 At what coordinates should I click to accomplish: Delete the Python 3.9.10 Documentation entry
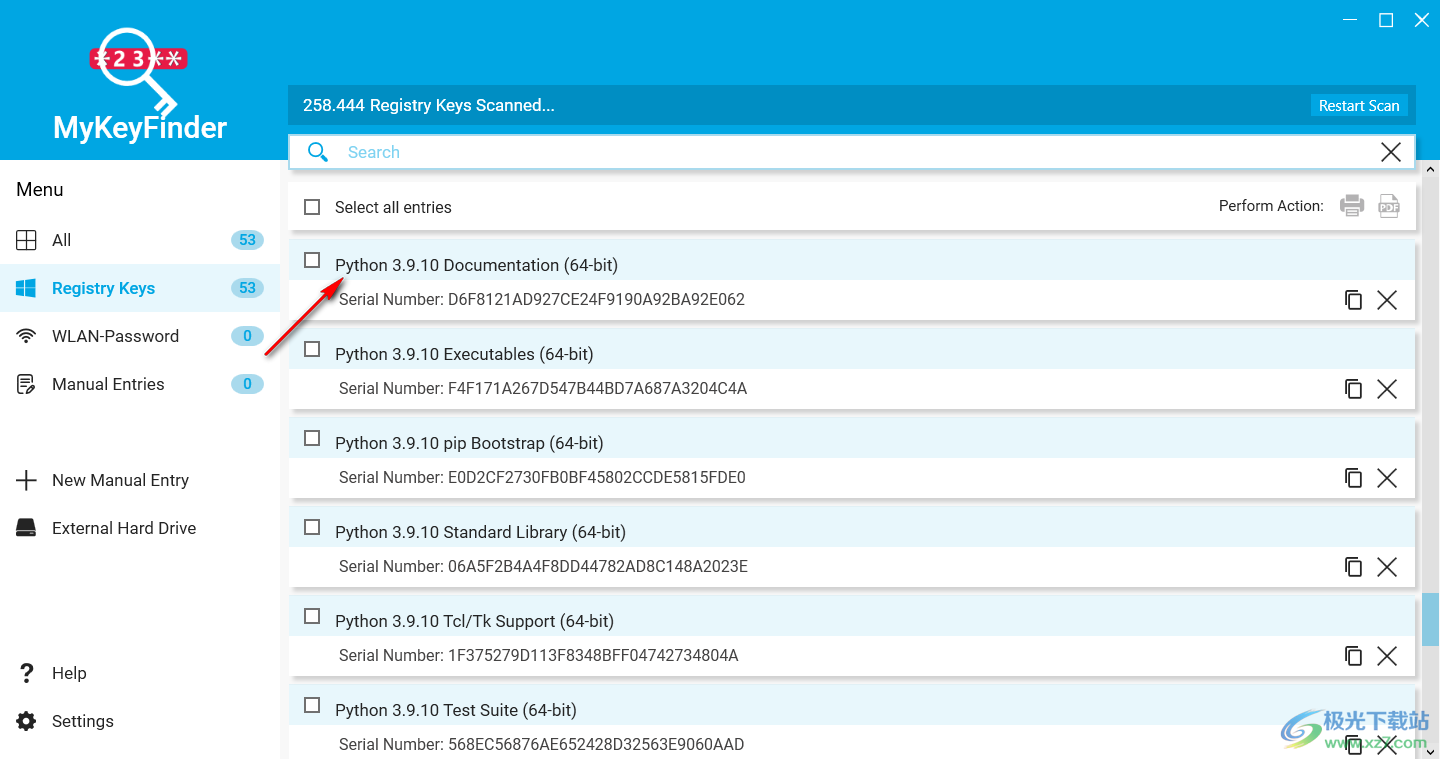coord(1387,300)
